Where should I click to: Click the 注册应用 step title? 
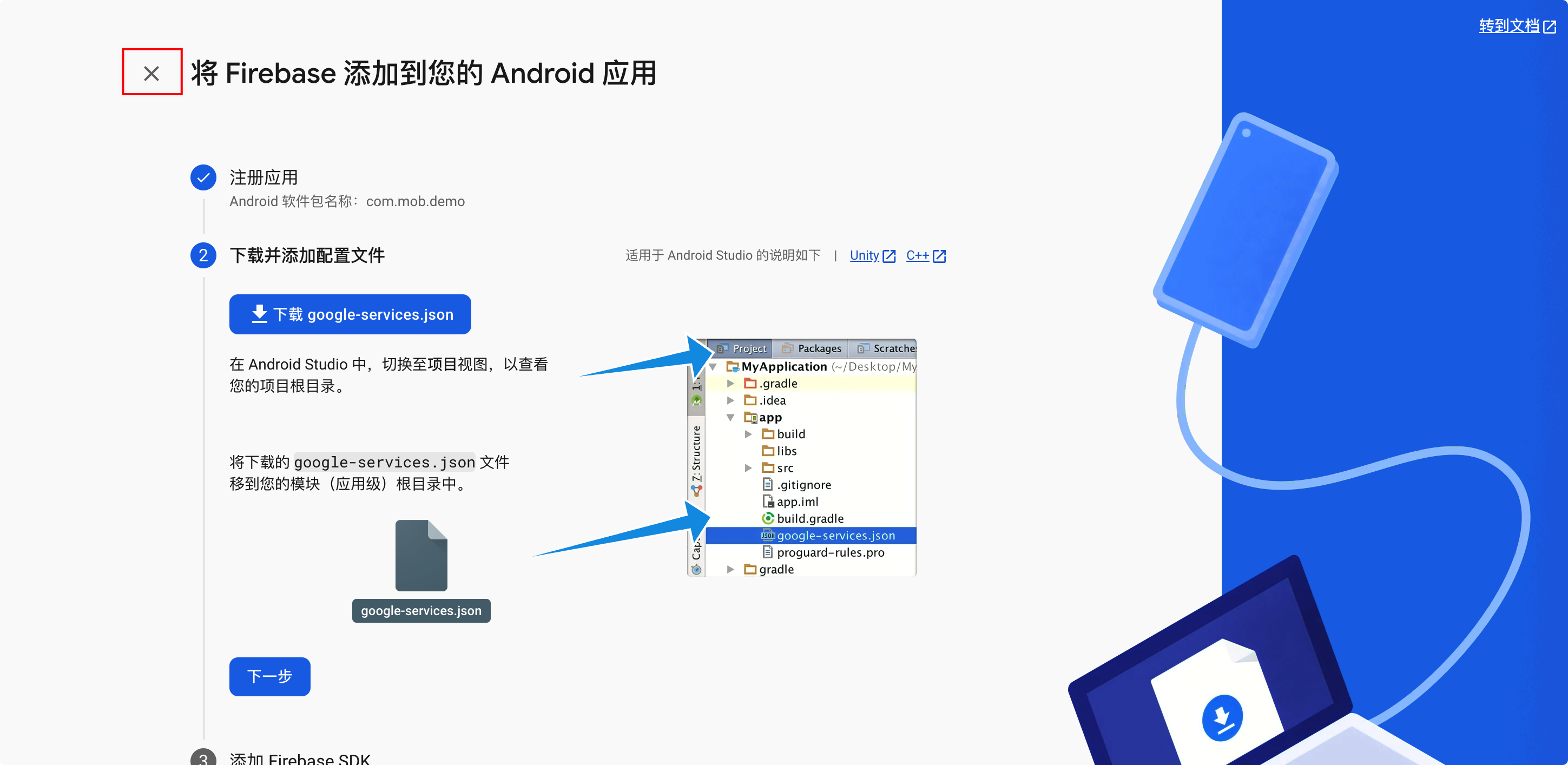[263, 177]
